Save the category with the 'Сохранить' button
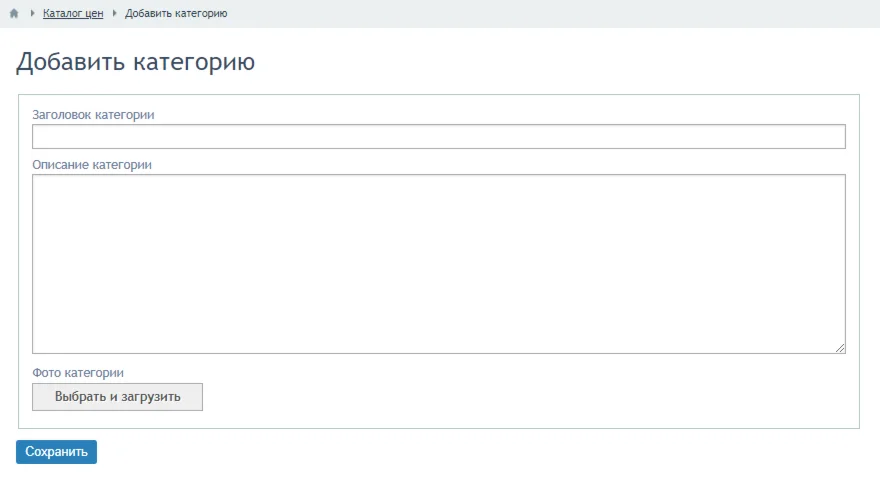 [x=56, y=452]
